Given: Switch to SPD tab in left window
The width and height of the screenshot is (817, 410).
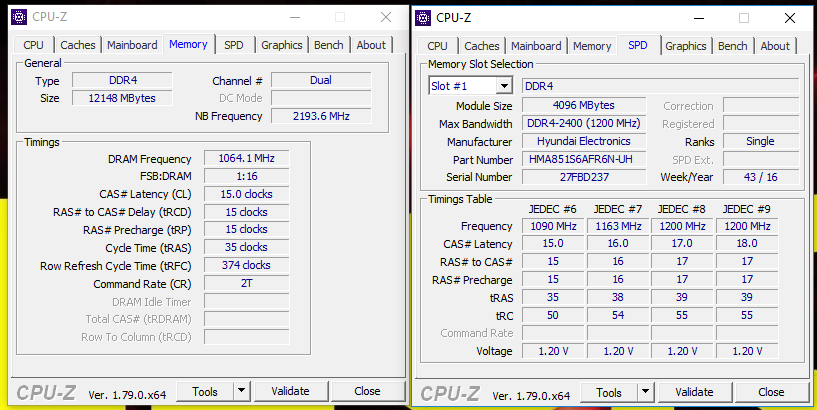Looking at the screenshot, I should (233, 45).
